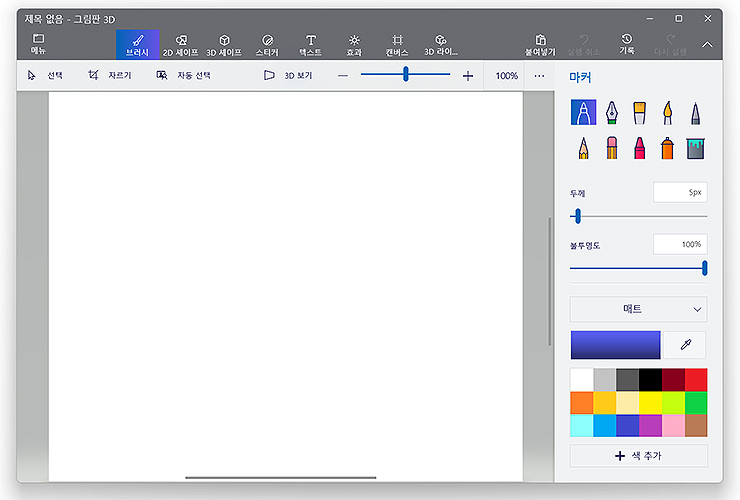Image resolution: width=740 pixels, height=500 pixels.
Task: Click the opacity slider handle
Action: coord(705,268)
